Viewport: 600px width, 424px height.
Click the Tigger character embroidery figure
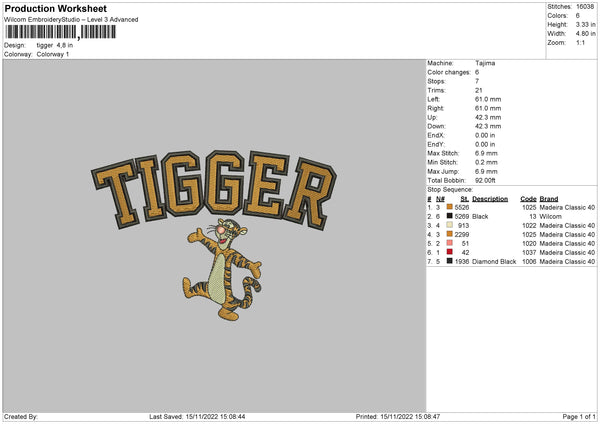(x=223, y=269)
